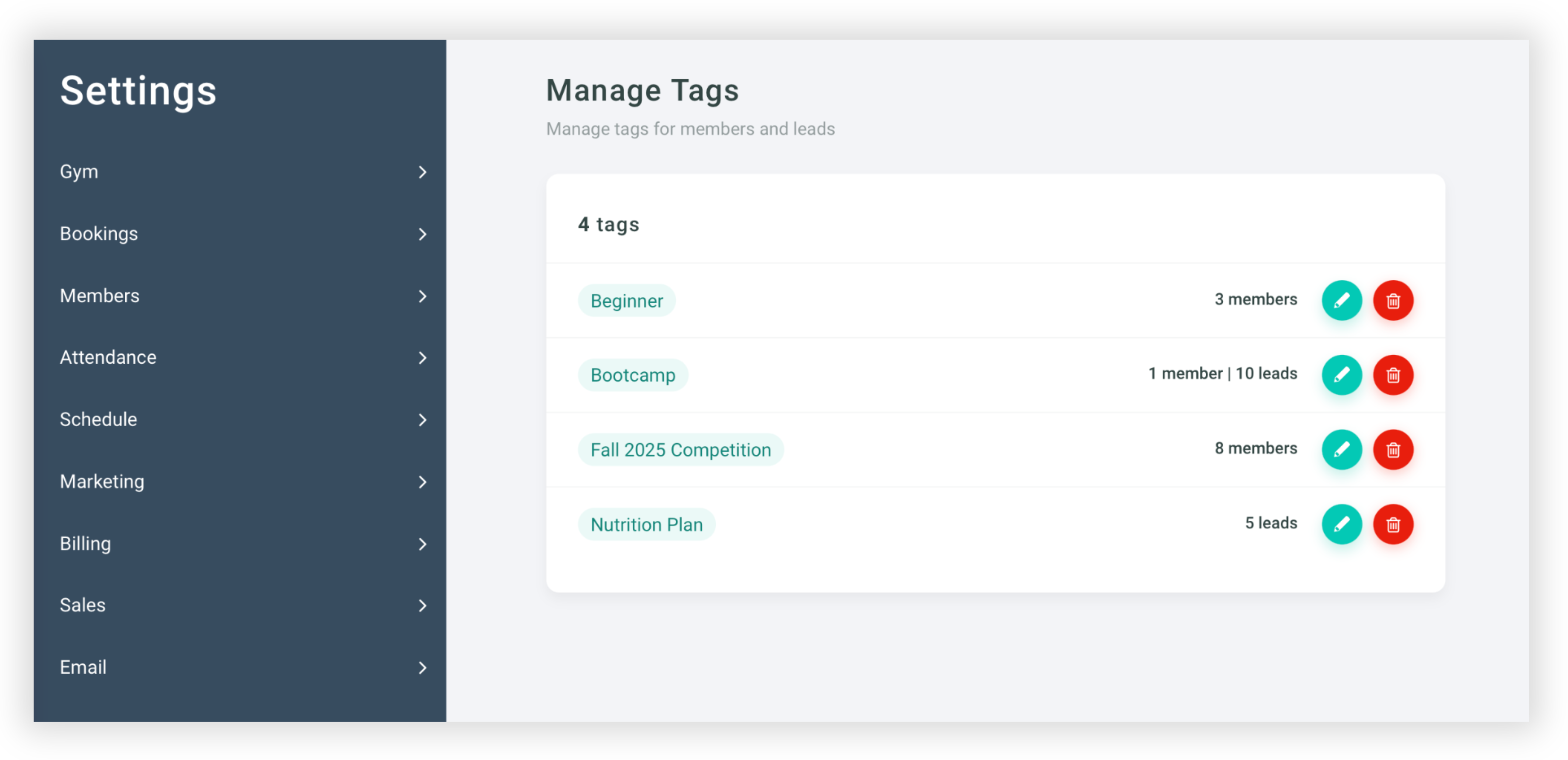Screen dimensions: 1568x760
Task: Expand the Schedule chevron arrow
Action: coord(422,420)
